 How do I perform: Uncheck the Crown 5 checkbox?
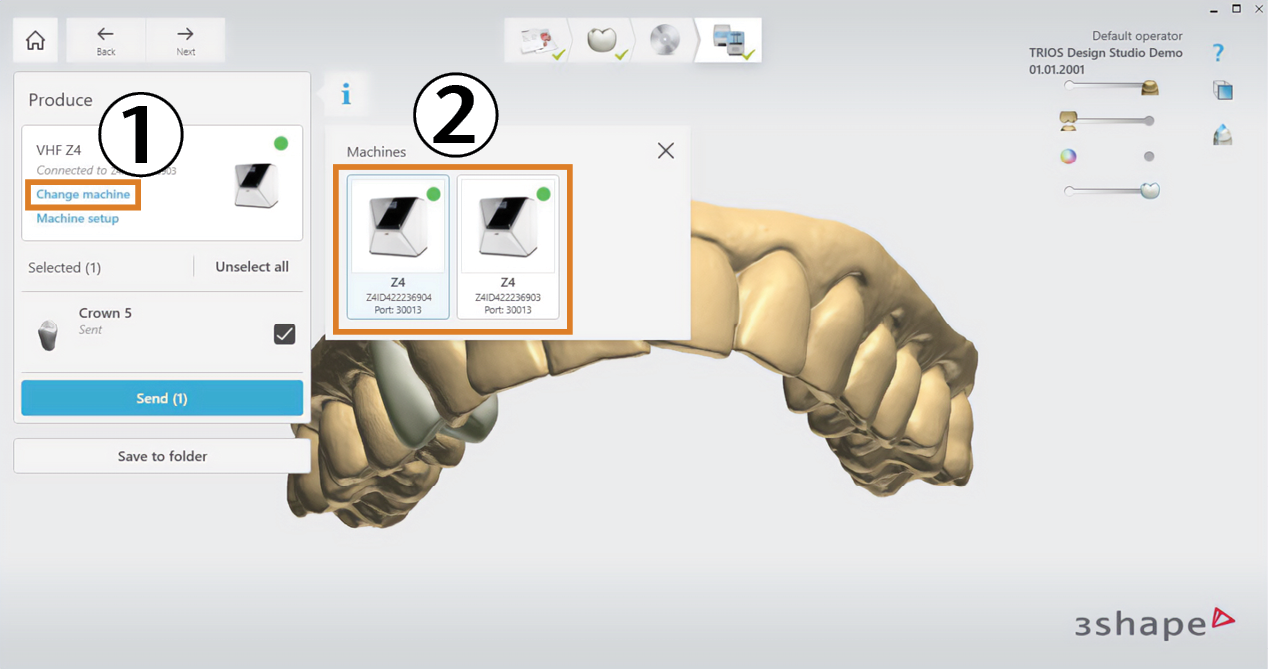[284, 334]
